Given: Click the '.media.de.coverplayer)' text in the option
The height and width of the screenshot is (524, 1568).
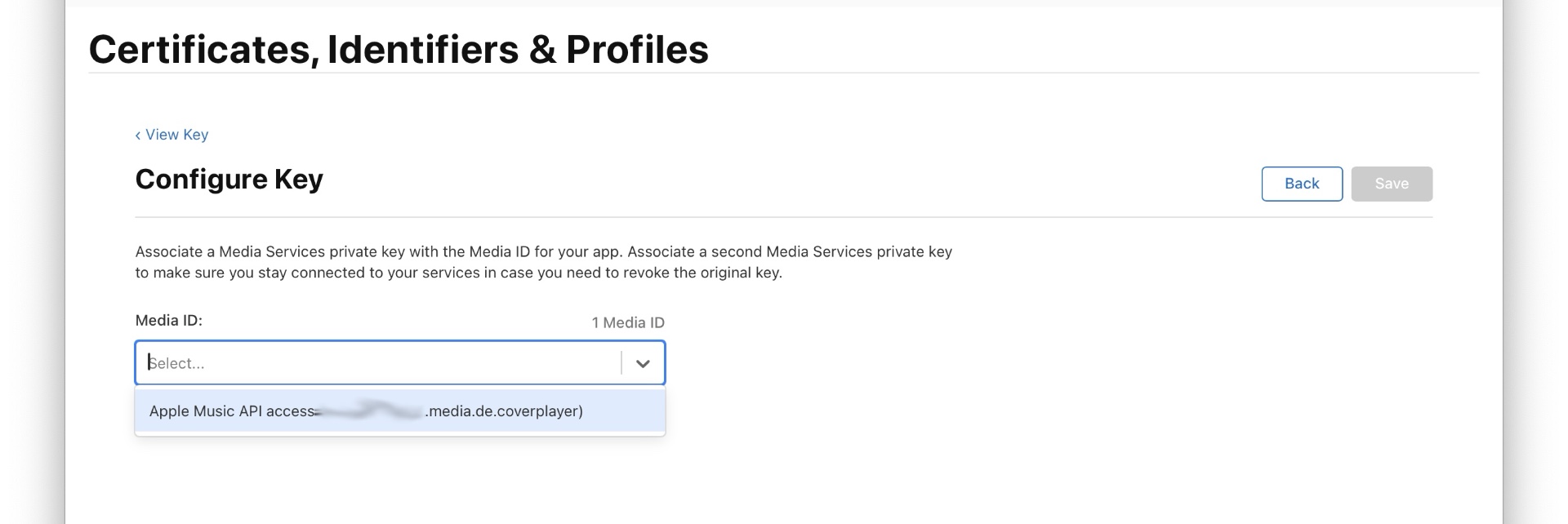Looking at the screenshot, I should tap(504, 411).
